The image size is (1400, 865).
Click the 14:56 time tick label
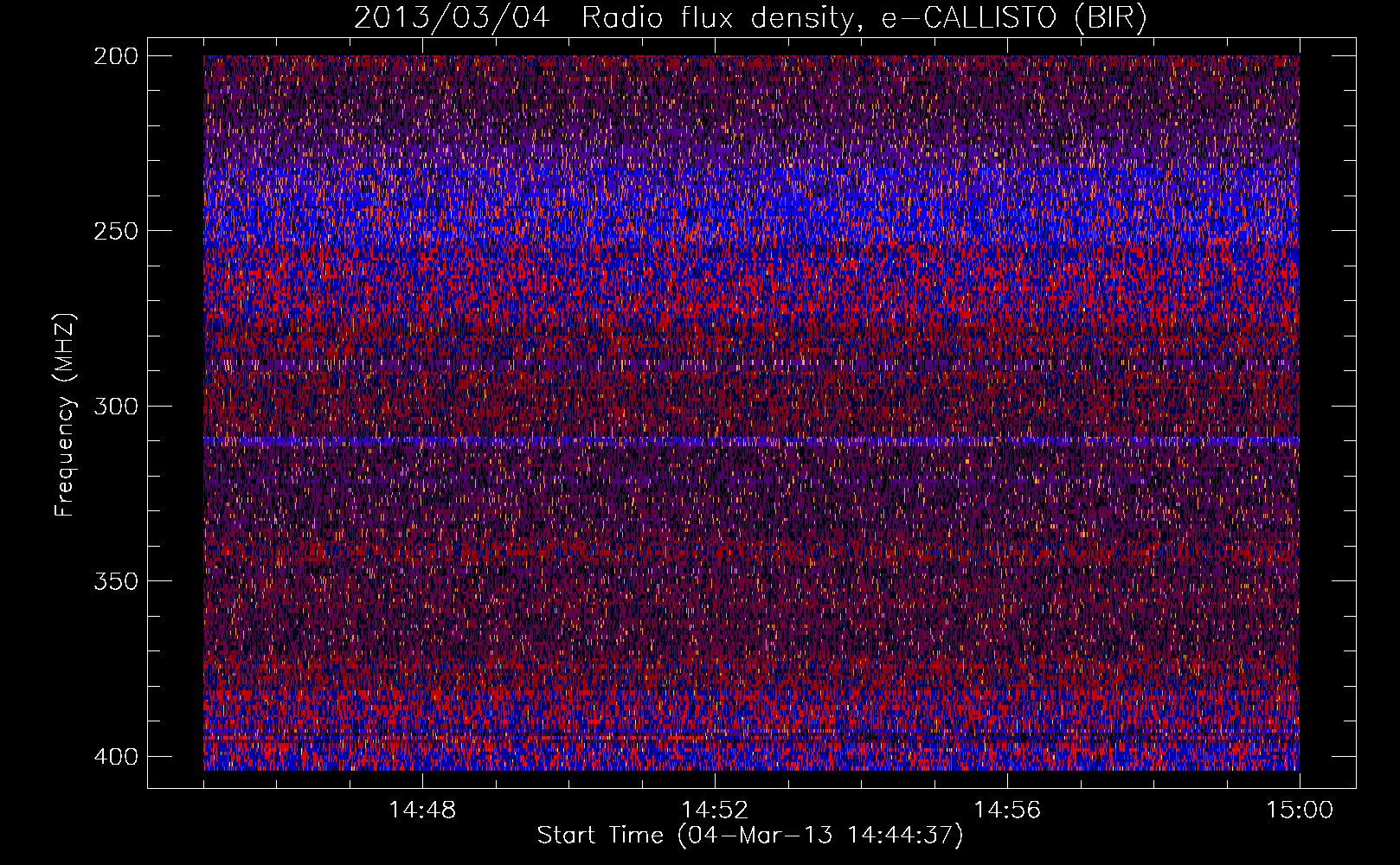click(1007, 811)
